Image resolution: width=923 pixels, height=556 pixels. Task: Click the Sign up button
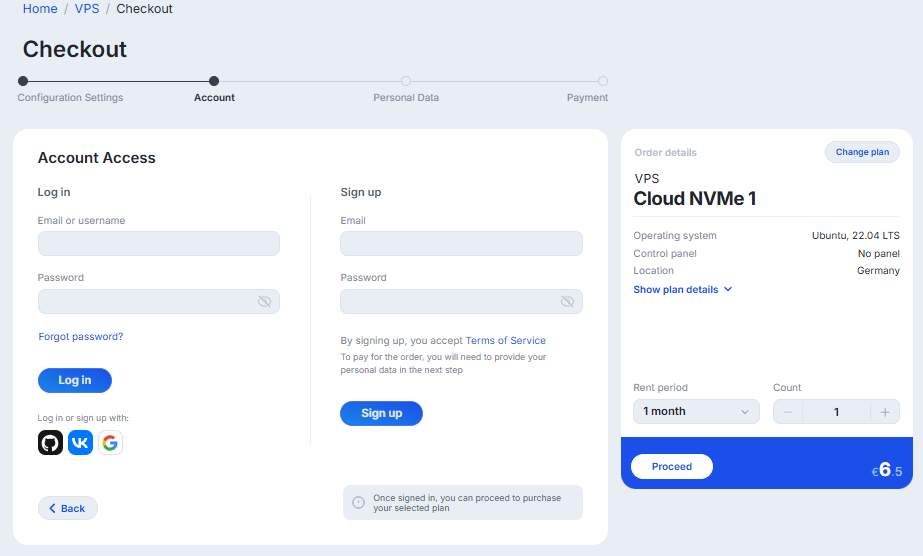381,414
